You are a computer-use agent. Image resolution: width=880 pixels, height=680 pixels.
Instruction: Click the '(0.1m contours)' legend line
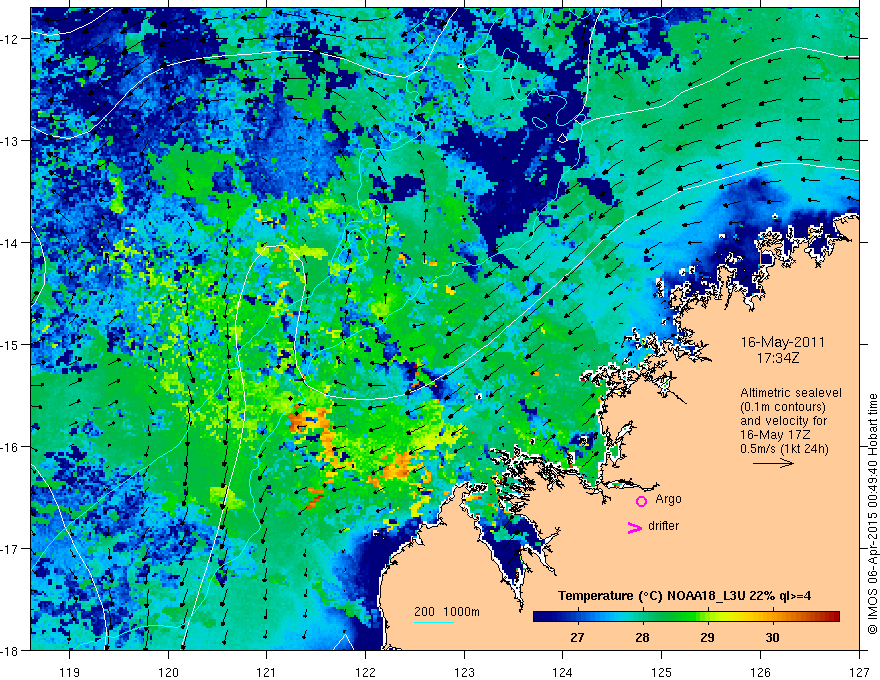click(x=782, y=407)
